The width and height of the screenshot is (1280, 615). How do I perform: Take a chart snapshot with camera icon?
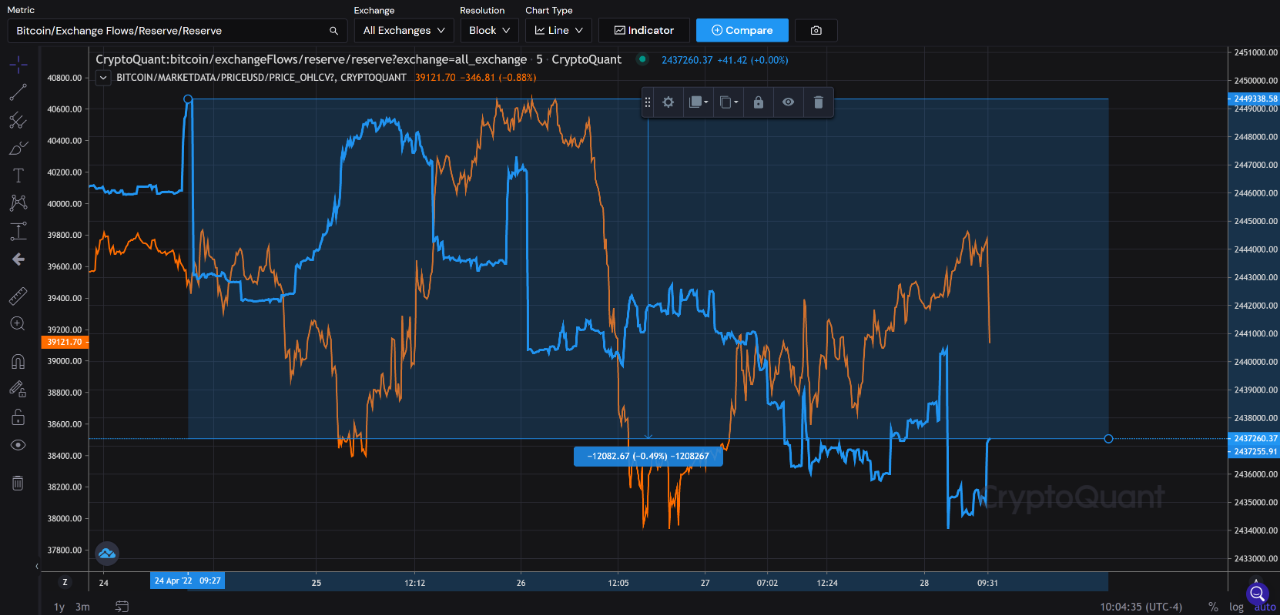816,30
